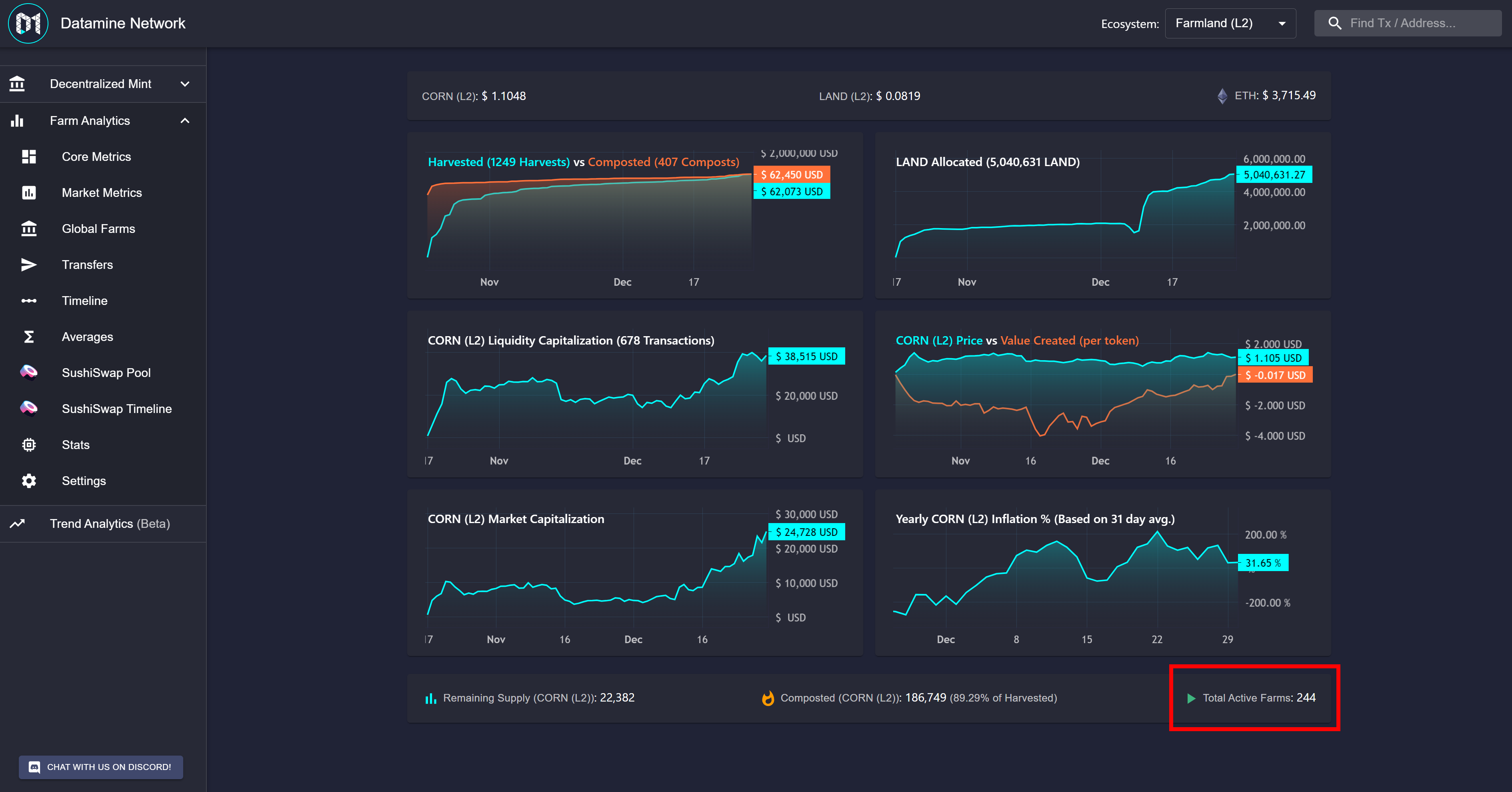
Task: Click the CORN Price vs Value Created chart
Action: [x=1103, y=394]
